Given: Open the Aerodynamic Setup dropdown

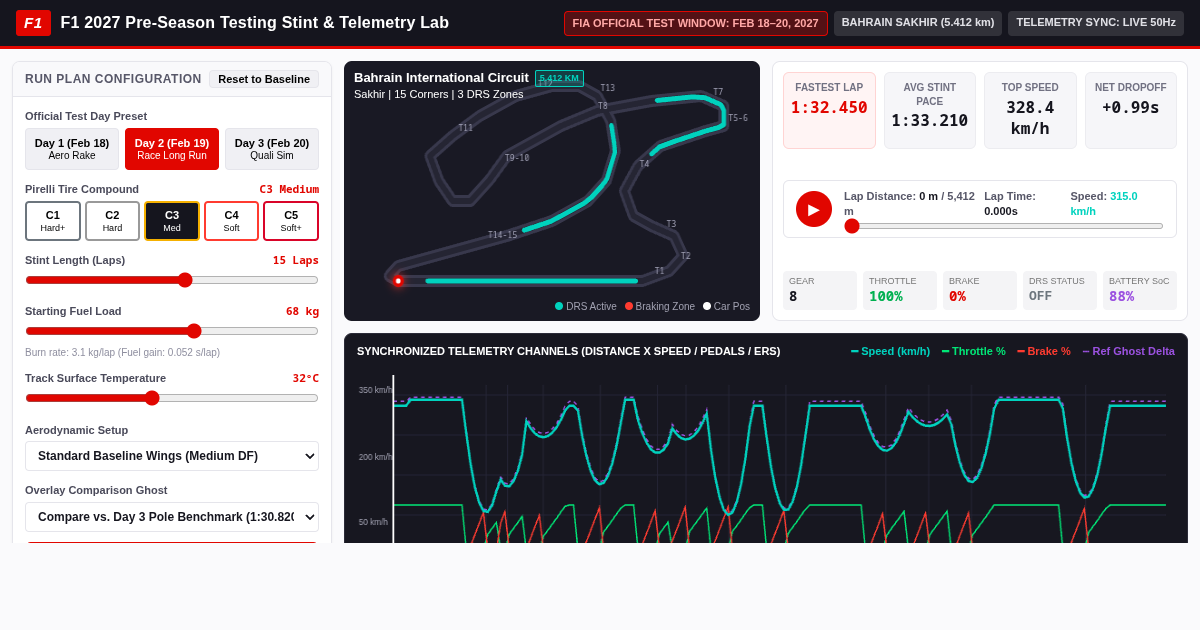Looking at the screenshot, I should tap(172, 456).
